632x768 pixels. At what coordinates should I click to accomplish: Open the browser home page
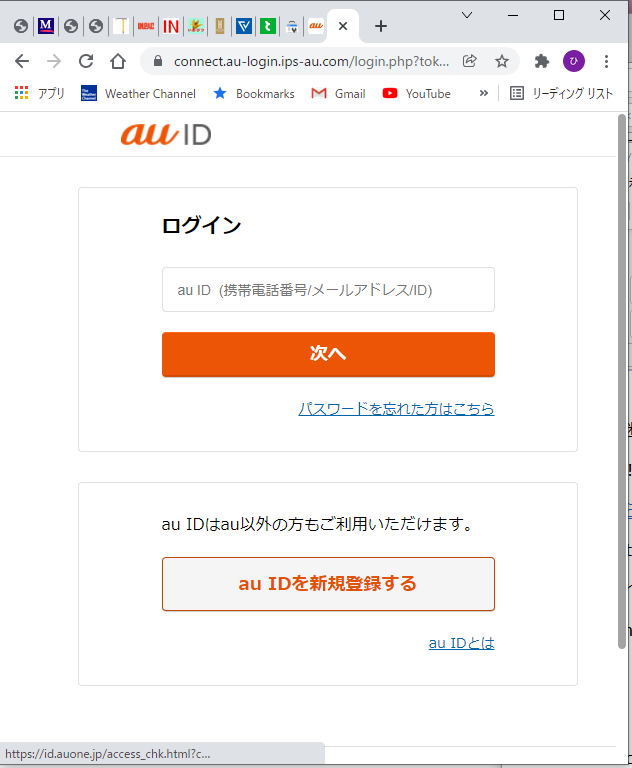coord(118,61)
